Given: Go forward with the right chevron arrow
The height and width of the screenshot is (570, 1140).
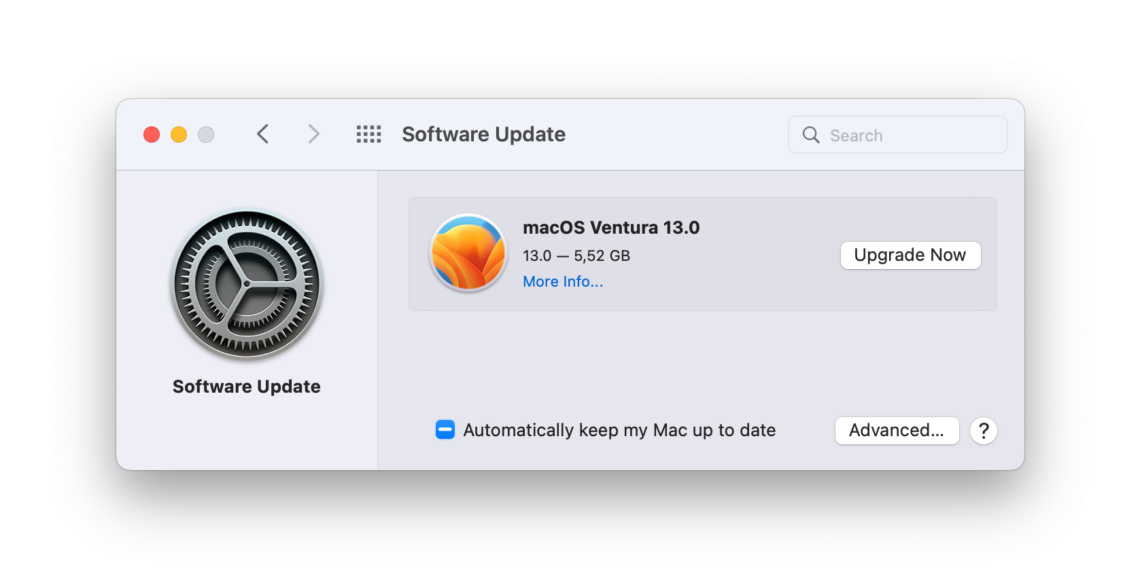Looking at the screenshot, I should 314,134.
